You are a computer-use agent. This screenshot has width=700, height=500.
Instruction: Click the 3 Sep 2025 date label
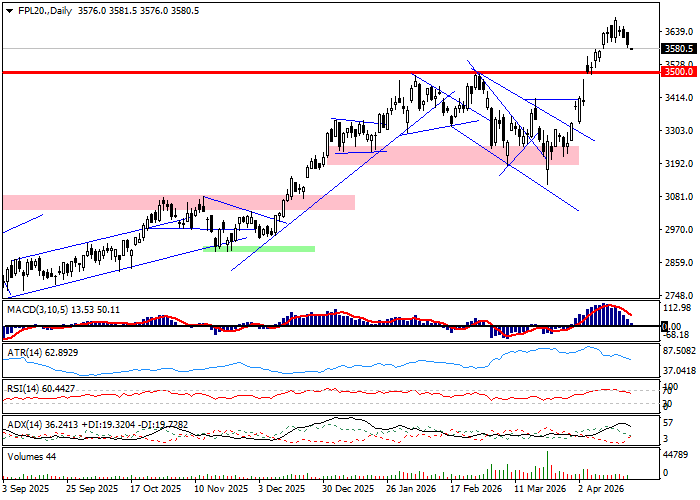[x=27, y=491]
